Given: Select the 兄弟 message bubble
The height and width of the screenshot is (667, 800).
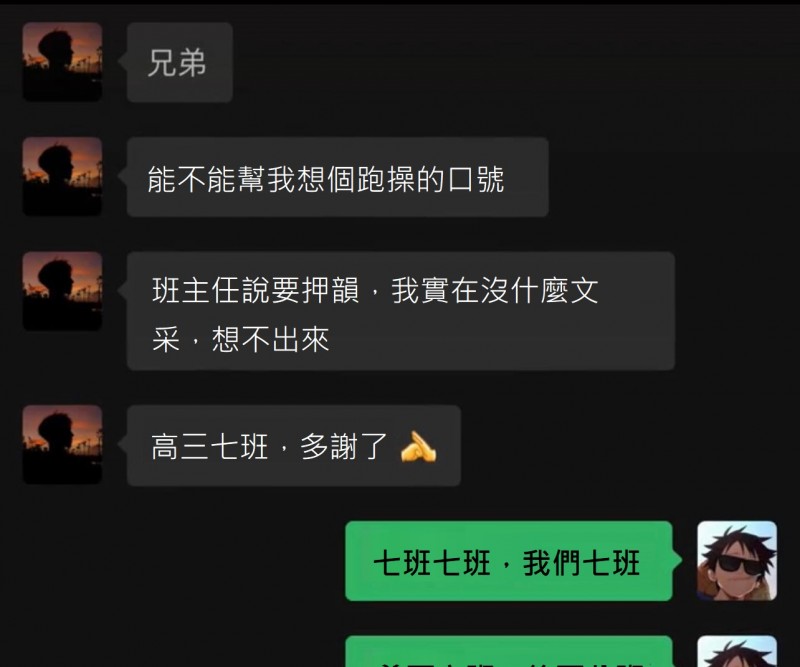Looking at the screenshot, I should coord(180,62).
